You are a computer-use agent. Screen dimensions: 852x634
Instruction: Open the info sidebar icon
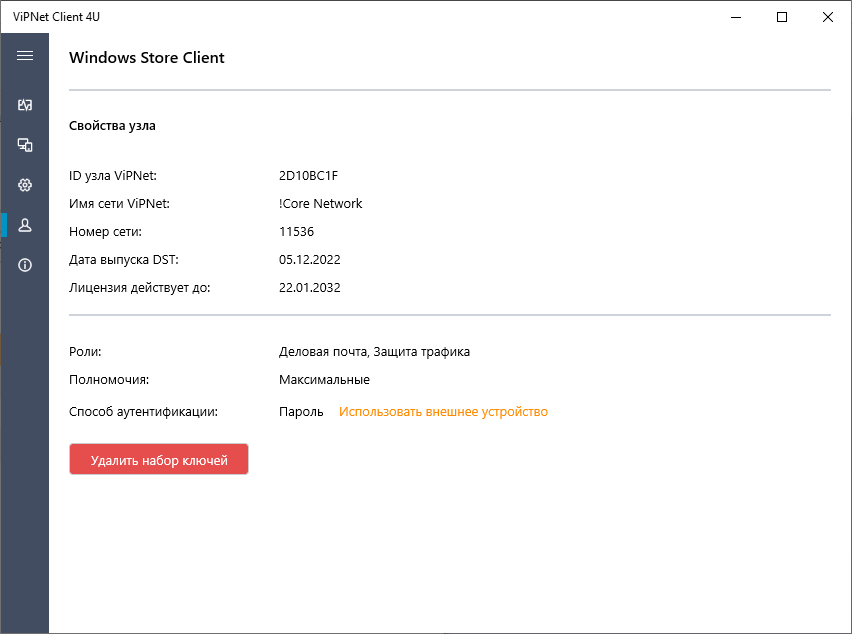pyautogui.click(x=25, y=265)
